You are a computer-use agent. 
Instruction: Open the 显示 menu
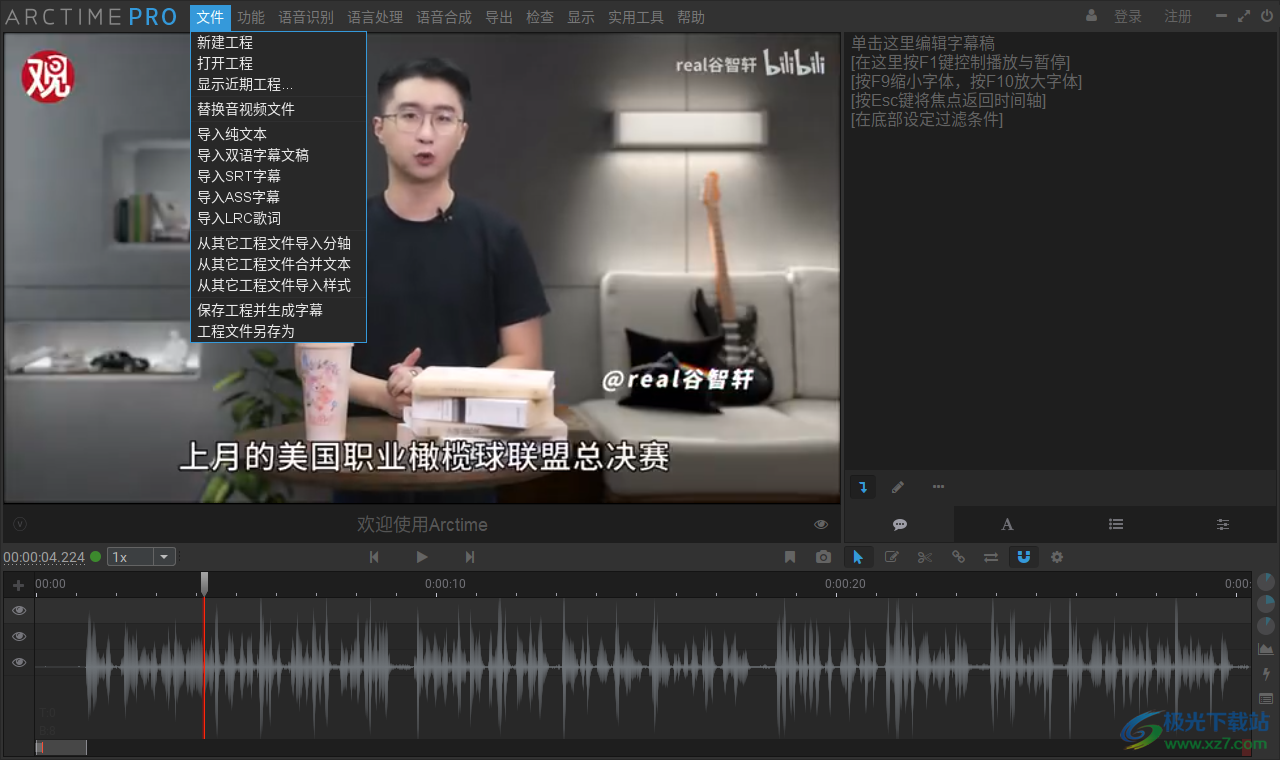point(581,17)
